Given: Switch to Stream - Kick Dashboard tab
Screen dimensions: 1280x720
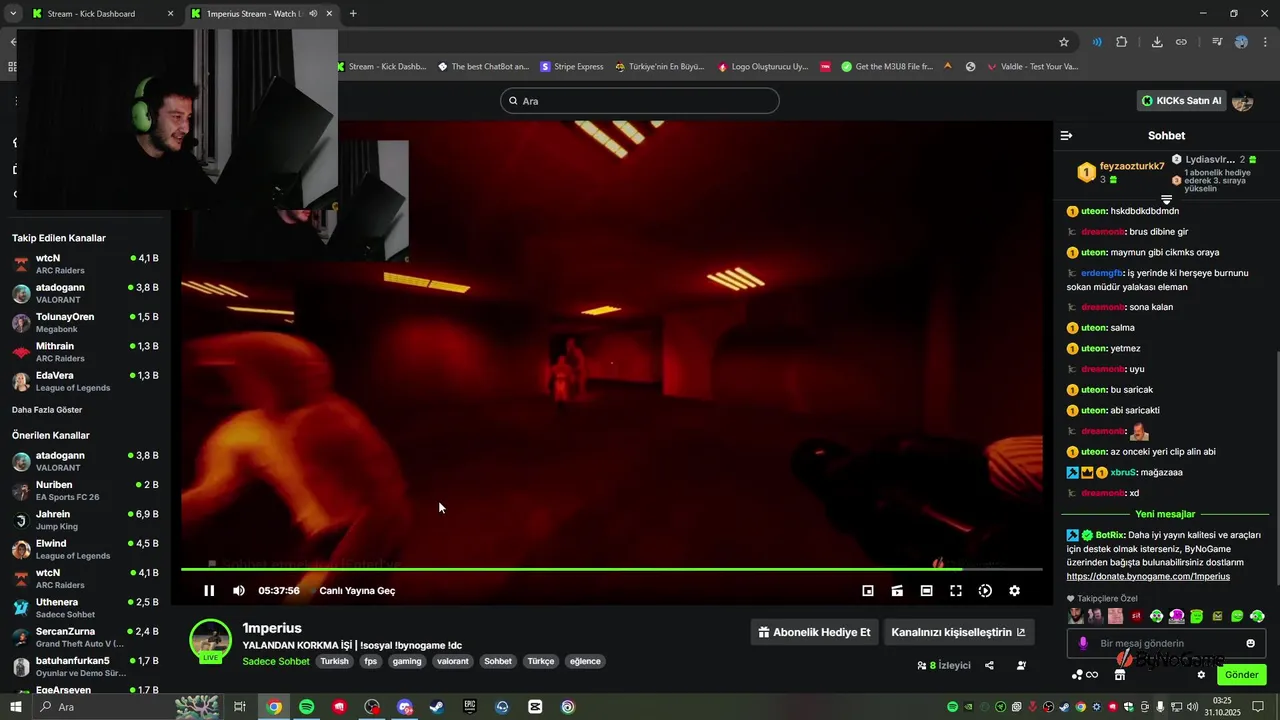Looking at the screenshot, I should pos(100,14).
